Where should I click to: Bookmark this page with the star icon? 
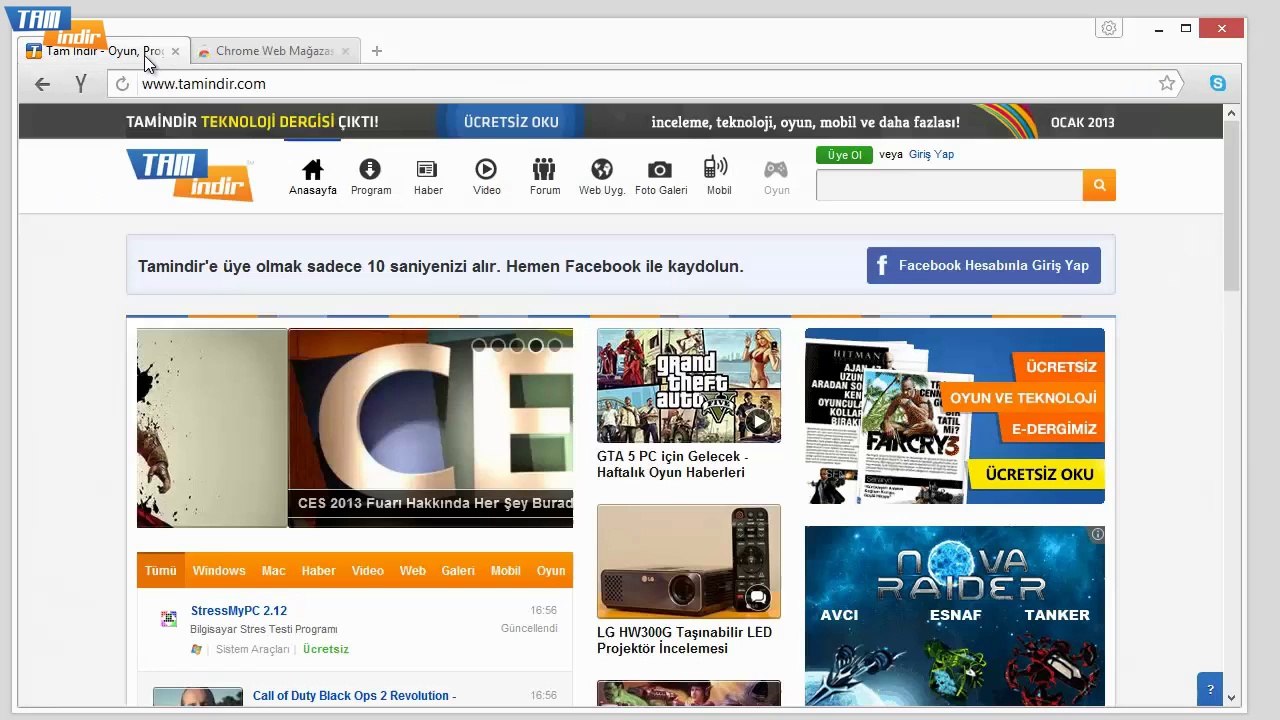pos(1167,84)
